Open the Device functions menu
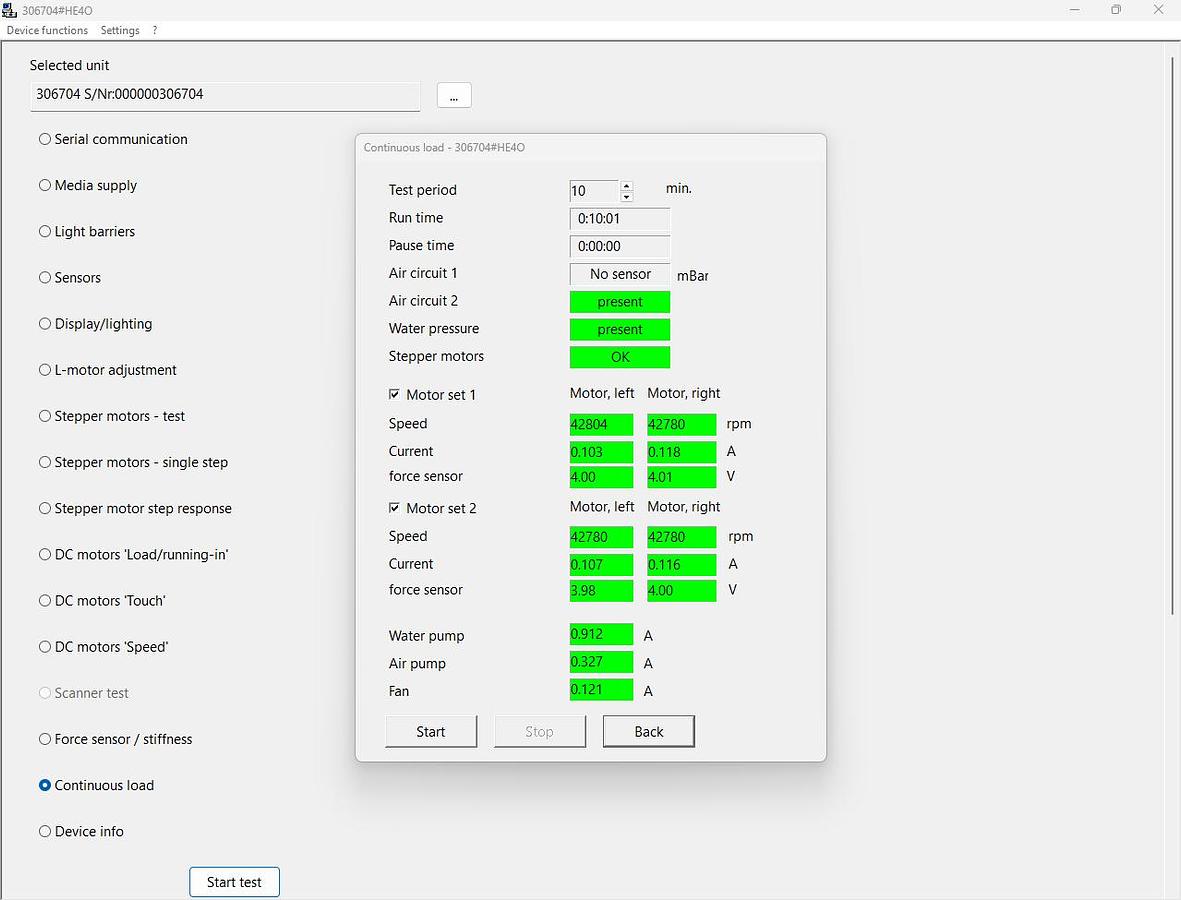Viewport: 1181px width, 900px height. (47, 30)
